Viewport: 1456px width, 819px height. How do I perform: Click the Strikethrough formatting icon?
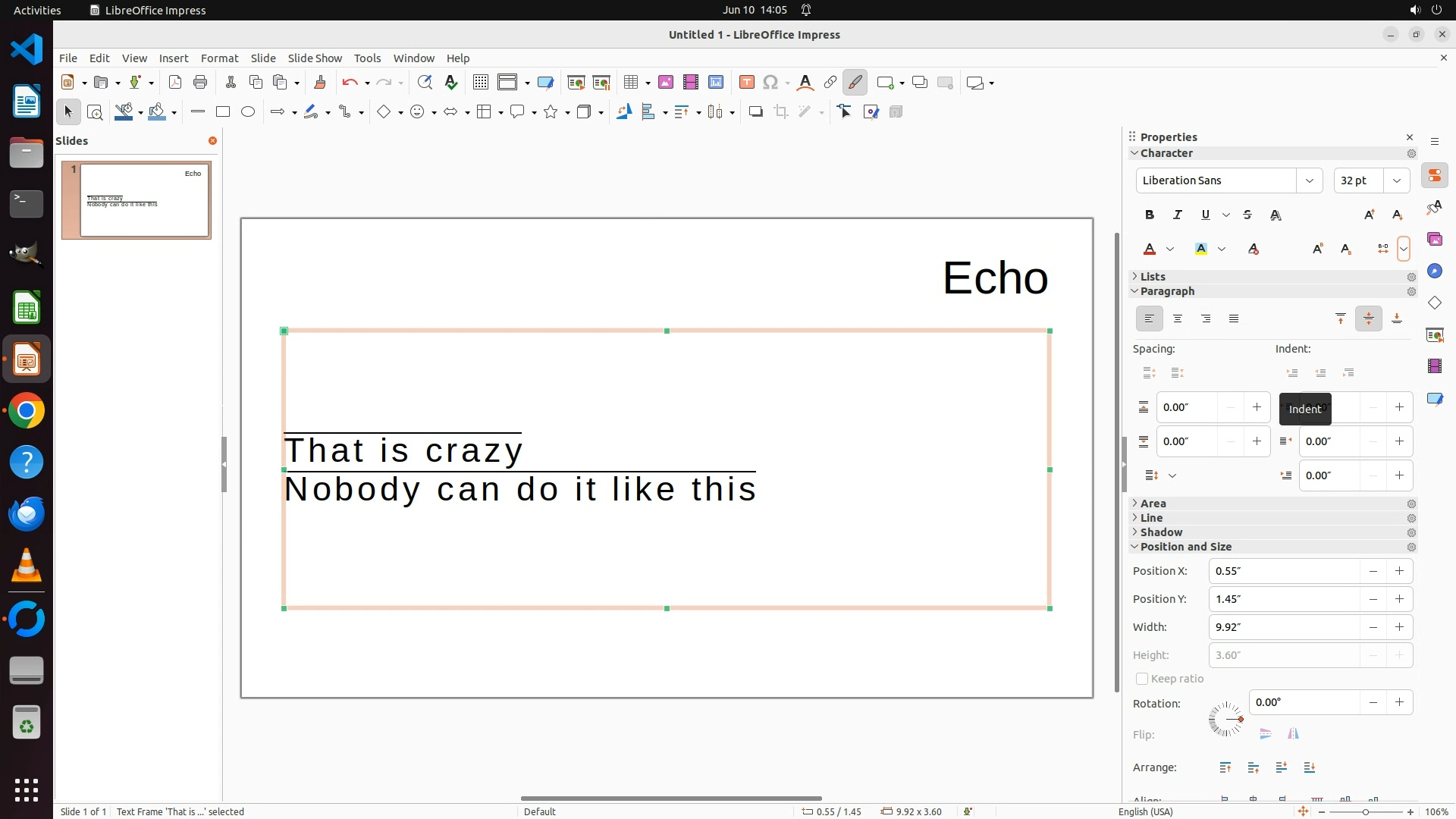pyautogui.click(x=1247, y=215)
